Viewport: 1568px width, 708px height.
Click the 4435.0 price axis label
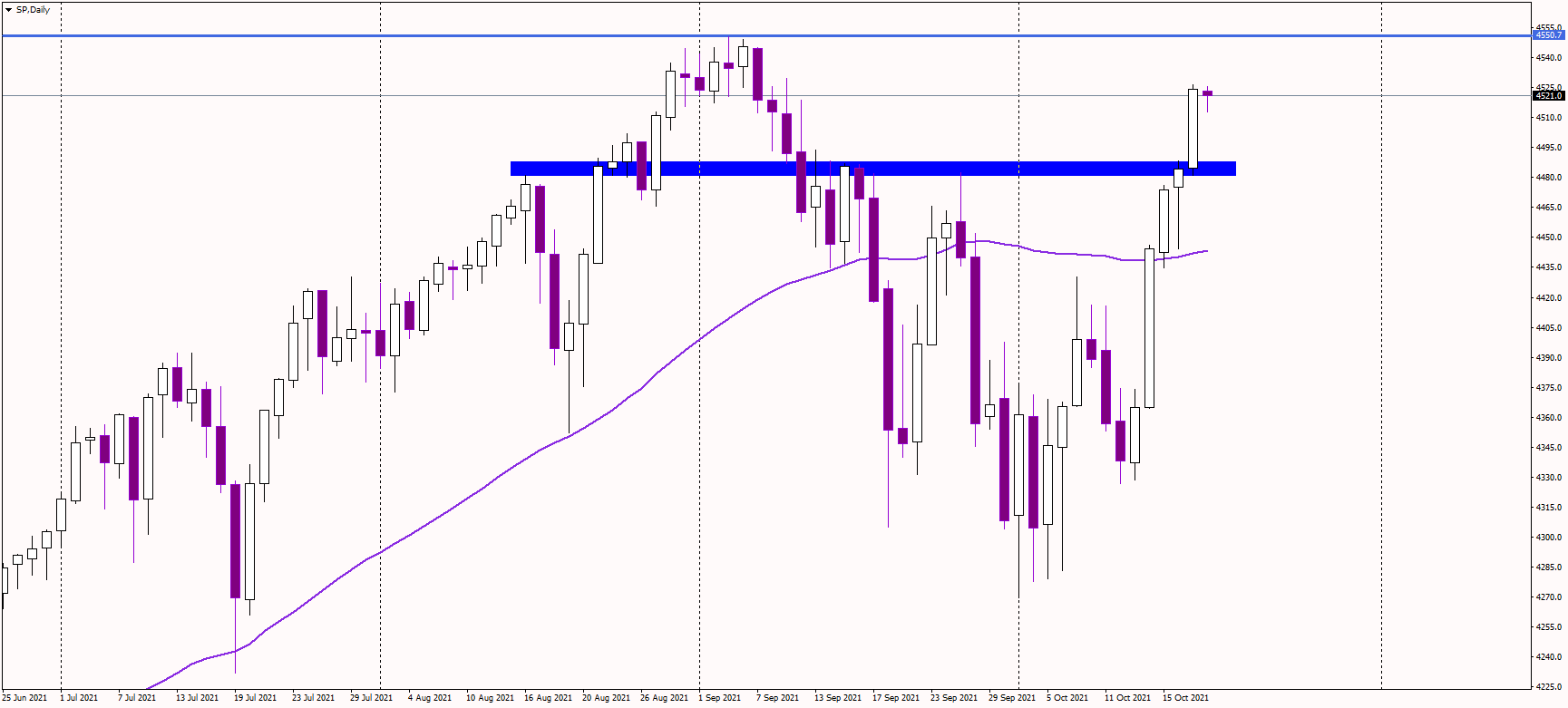pyautogui.click(x=1549, y=267)
